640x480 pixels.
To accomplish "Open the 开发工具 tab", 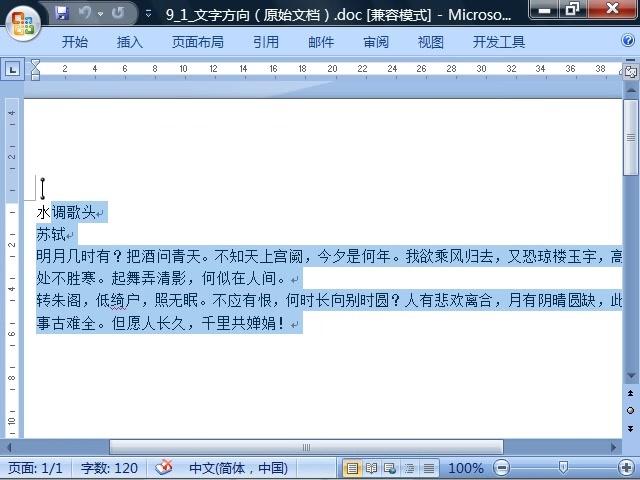I will coord(499,42).
